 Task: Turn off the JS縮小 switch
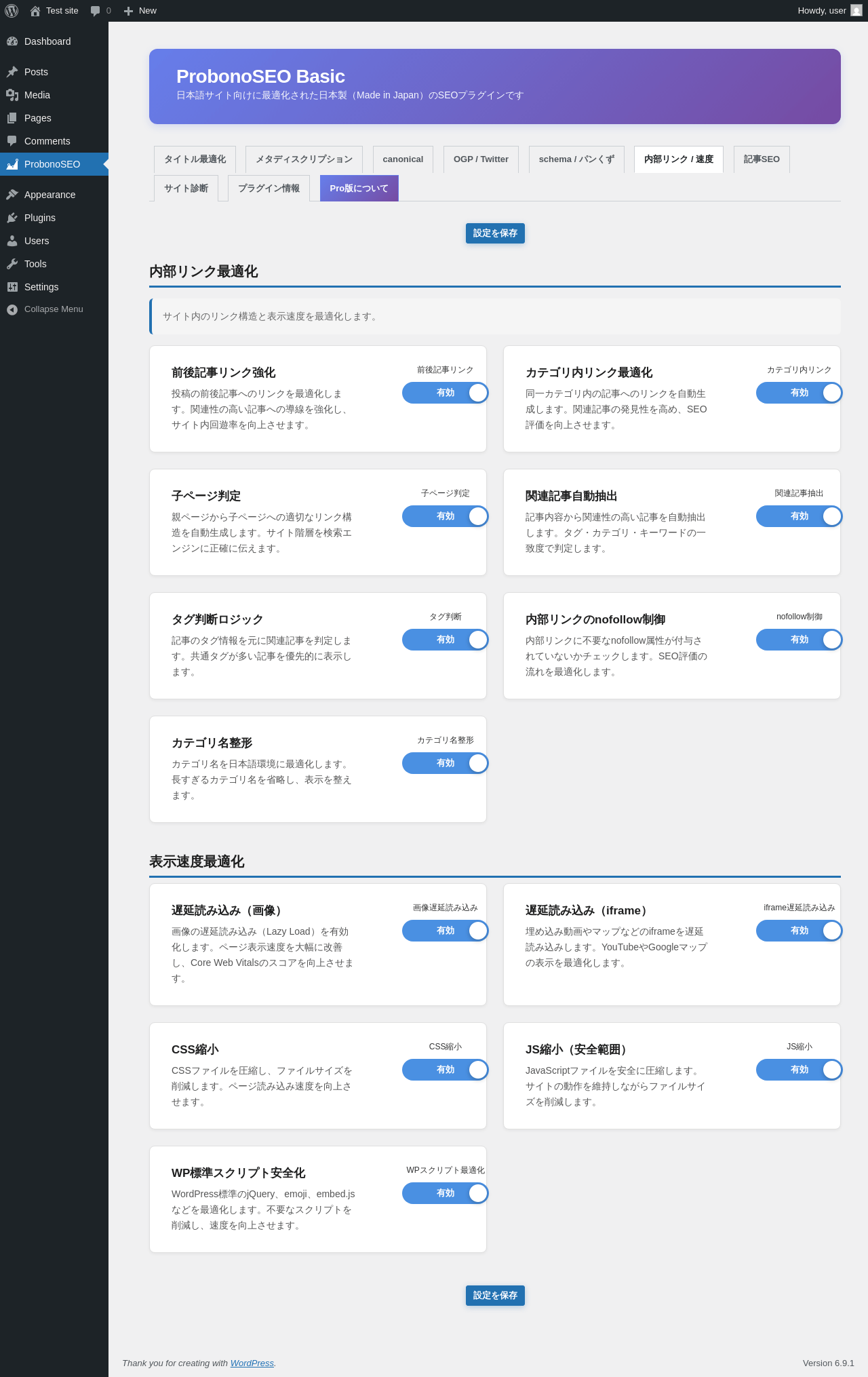799,1070
